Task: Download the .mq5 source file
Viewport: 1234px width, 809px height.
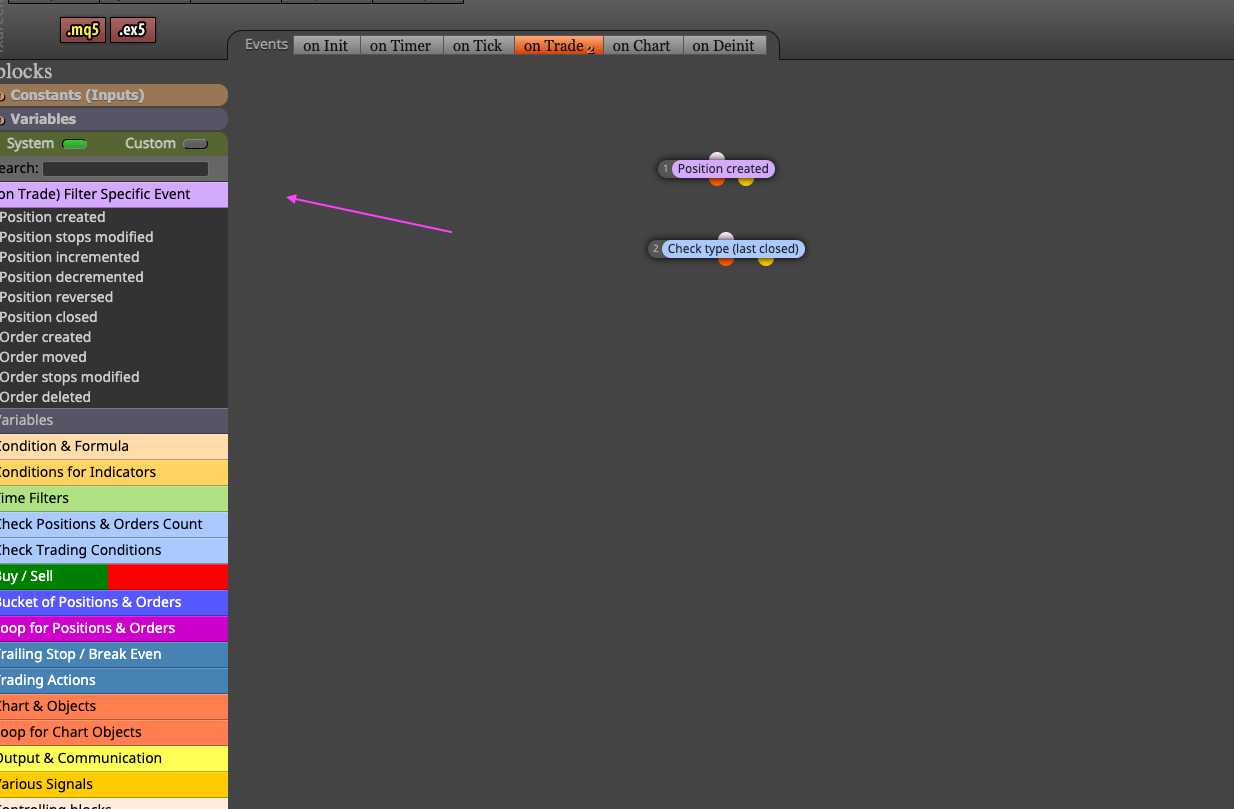Action: 83,30
